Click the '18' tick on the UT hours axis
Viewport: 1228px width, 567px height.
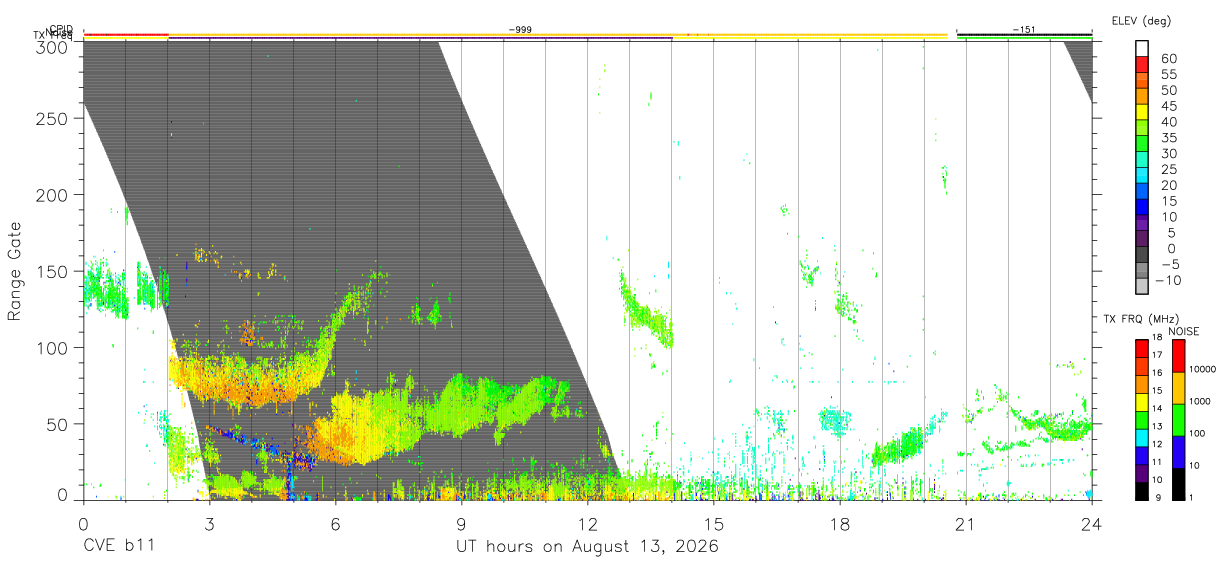(839, 523)
